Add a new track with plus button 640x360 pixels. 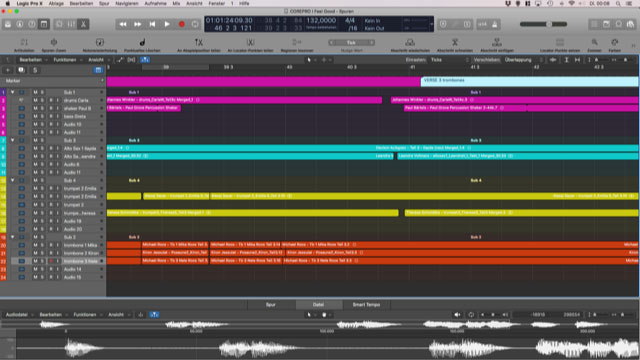tap(7, 70)
